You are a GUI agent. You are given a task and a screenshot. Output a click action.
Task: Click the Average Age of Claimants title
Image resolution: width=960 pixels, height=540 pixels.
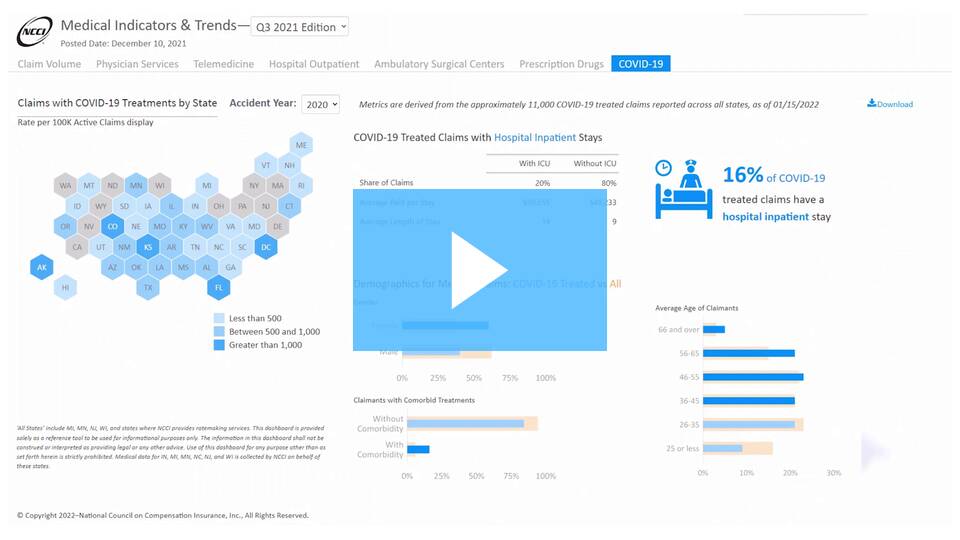(697, 308)
